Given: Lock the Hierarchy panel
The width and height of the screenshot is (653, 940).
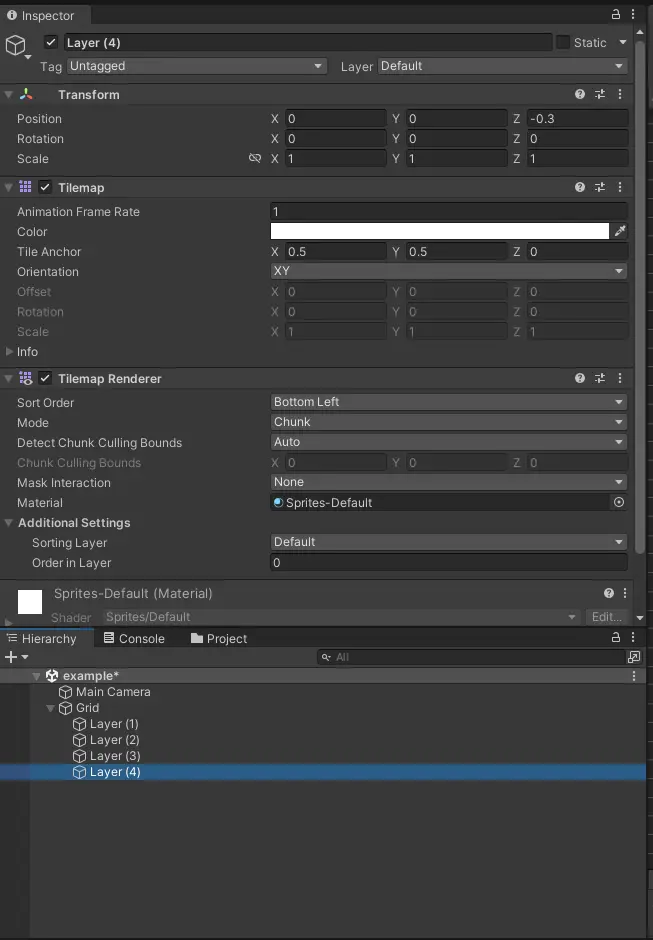Looking at the screenshot, I should (x=615, y=638).
